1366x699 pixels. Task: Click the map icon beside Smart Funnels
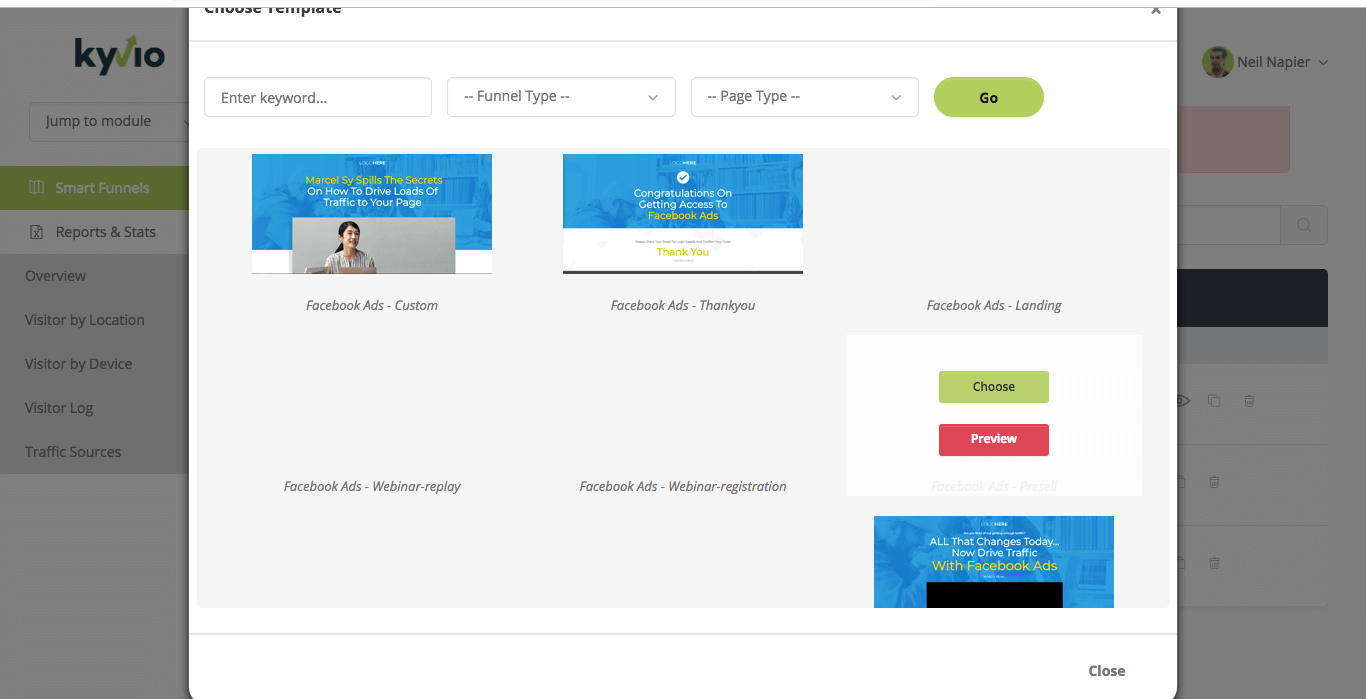[37, 187]
